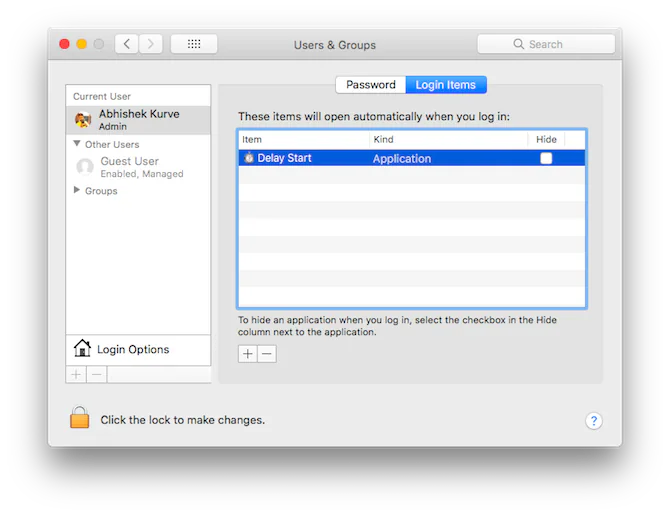Click the Delay Start stopwatch icon
Image resolution: width=670 pixels, height=515 pixels.
coord(249,158)
